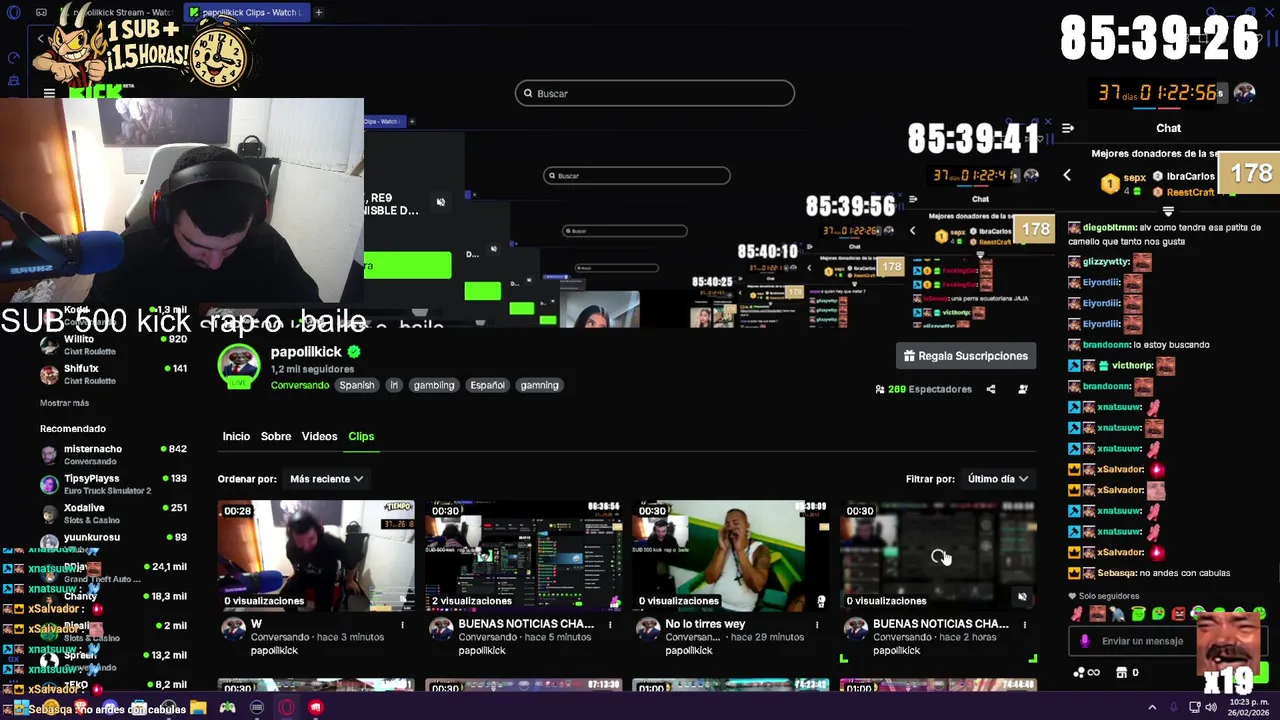
Task: Open options menu for clip W
Action: [x=403, y=625]
